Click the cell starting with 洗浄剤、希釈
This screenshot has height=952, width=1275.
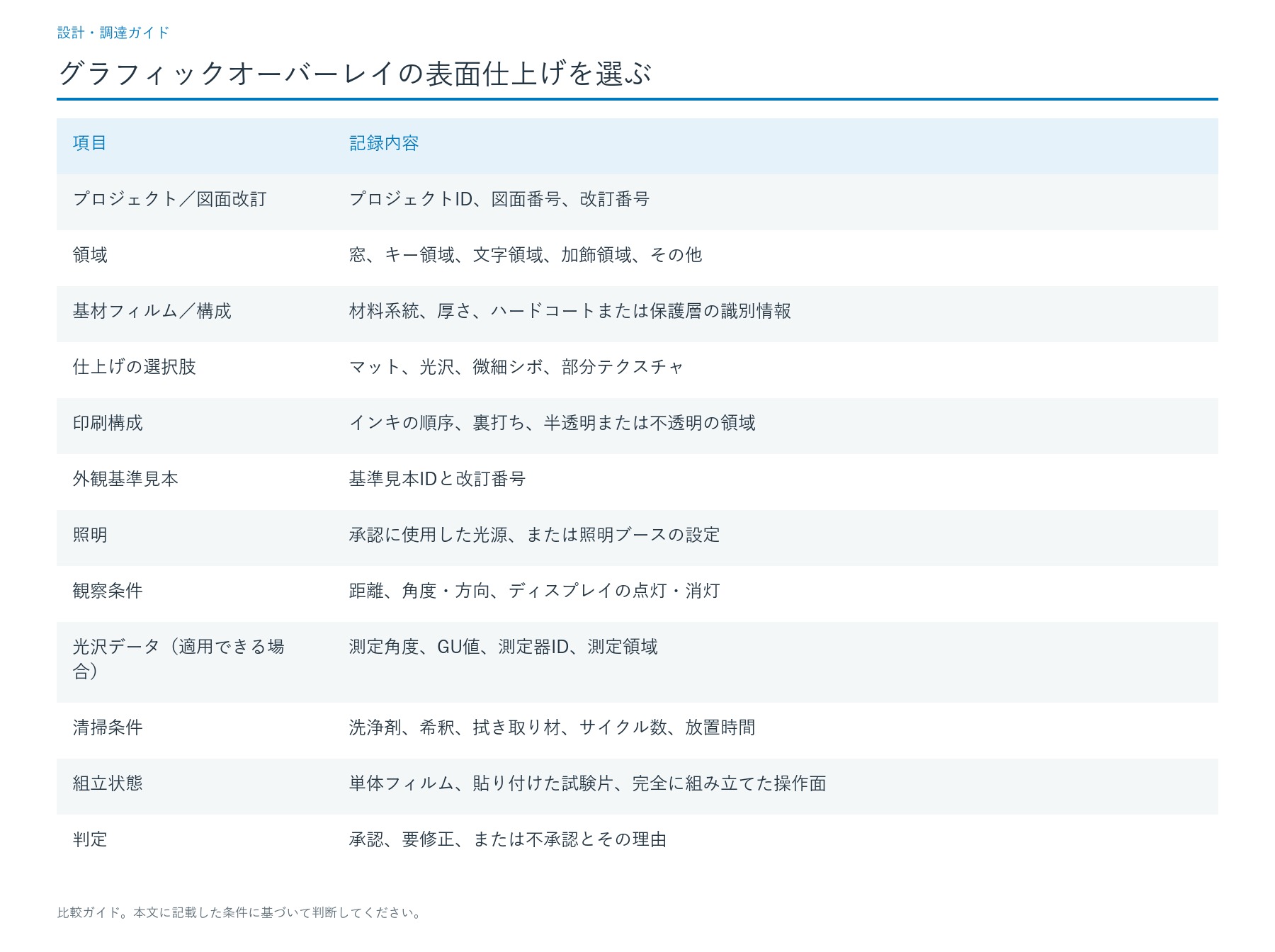pos(552,727)
